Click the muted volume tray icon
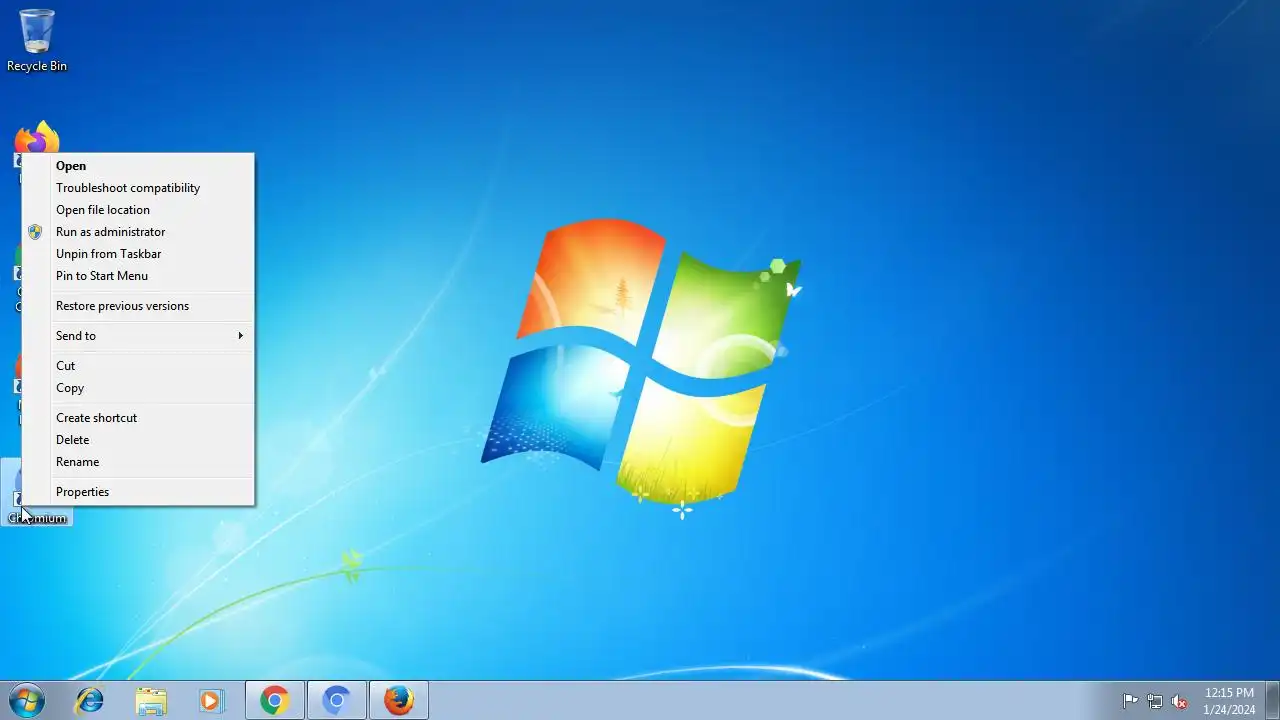Screen dimensions: 1280x720 point(1179,701)
